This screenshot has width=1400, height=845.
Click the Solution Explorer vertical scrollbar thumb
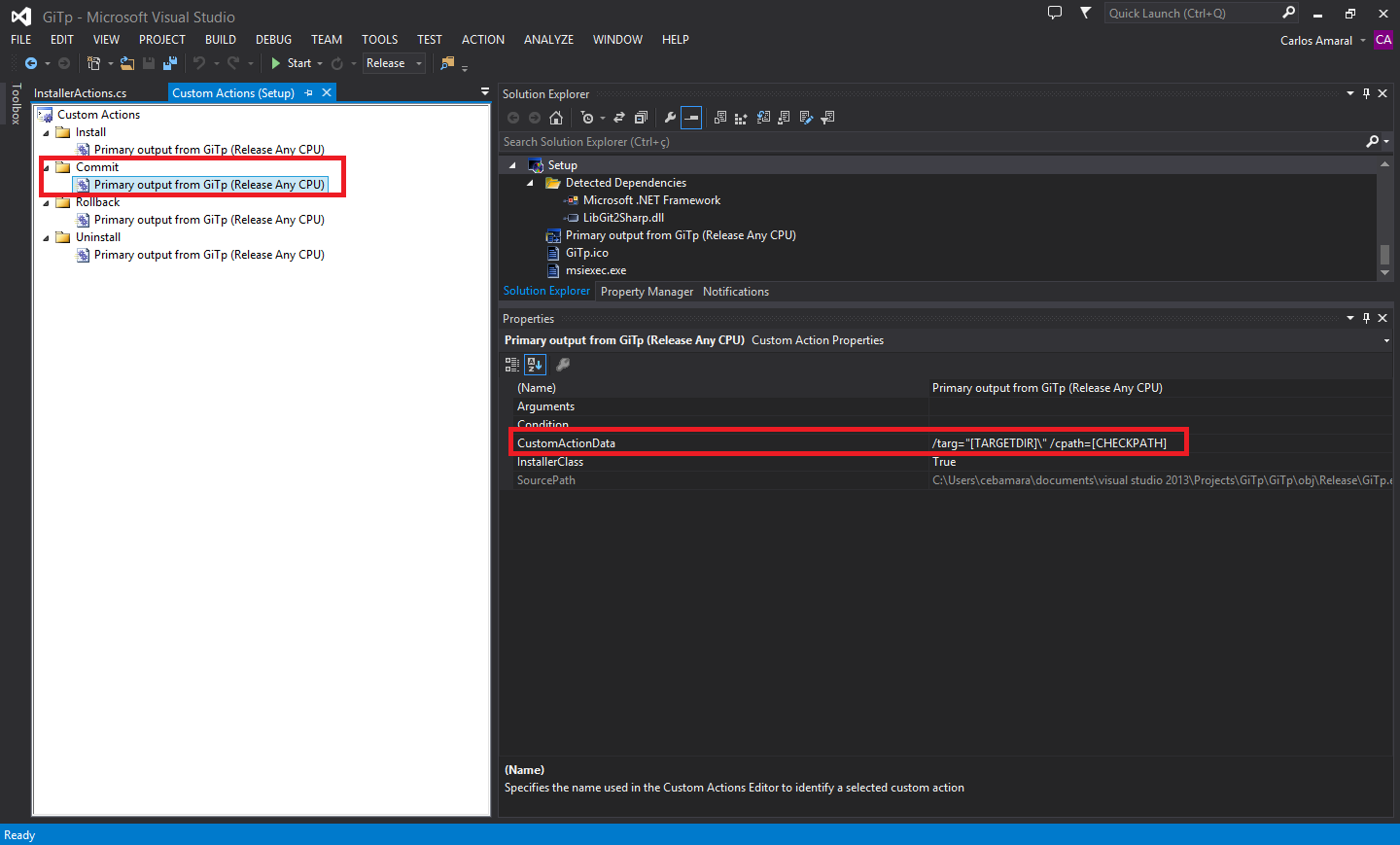pyautogui.click(x=1385, y=255)
